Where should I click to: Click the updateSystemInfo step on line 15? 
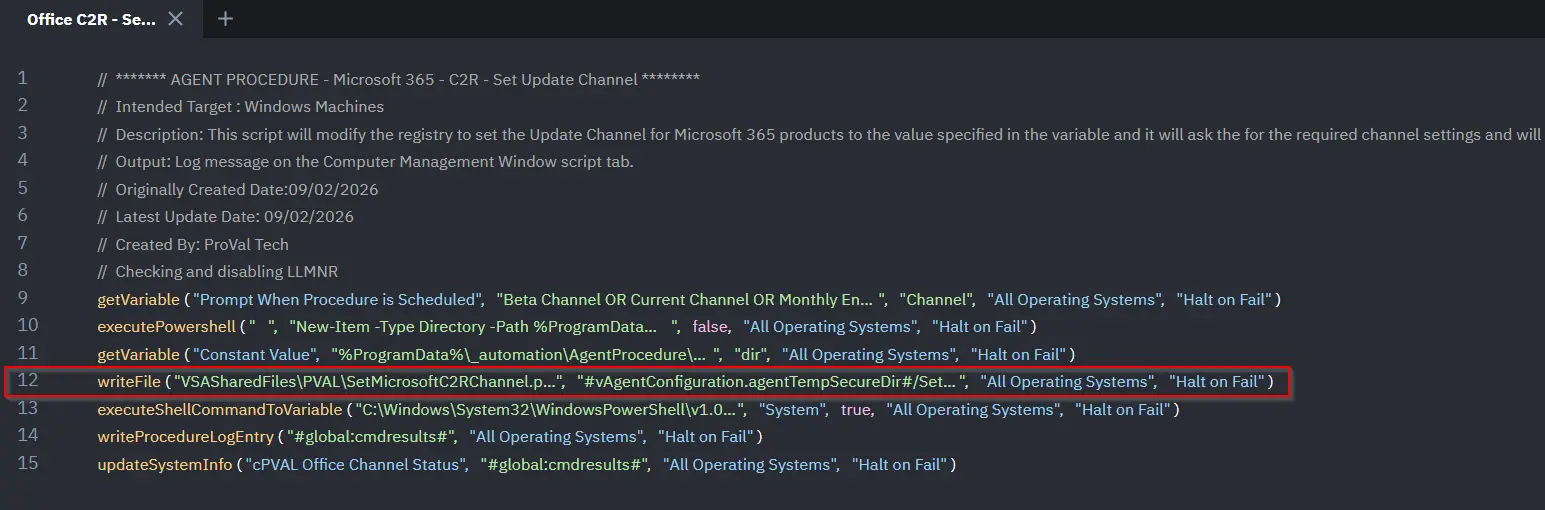click(x=164, y=464)
